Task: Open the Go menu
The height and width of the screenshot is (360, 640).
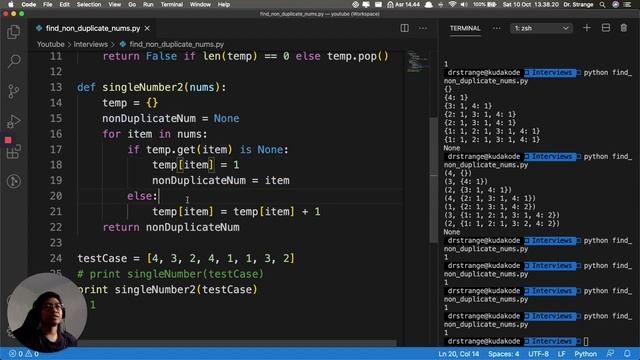Action: [x=132, y=4]
